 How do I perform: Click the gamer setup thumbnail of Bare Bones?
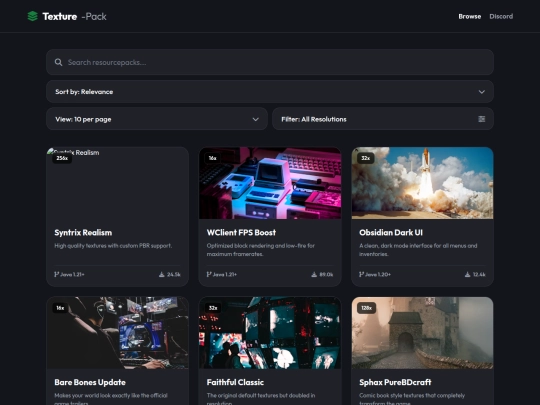coord(117,333)
